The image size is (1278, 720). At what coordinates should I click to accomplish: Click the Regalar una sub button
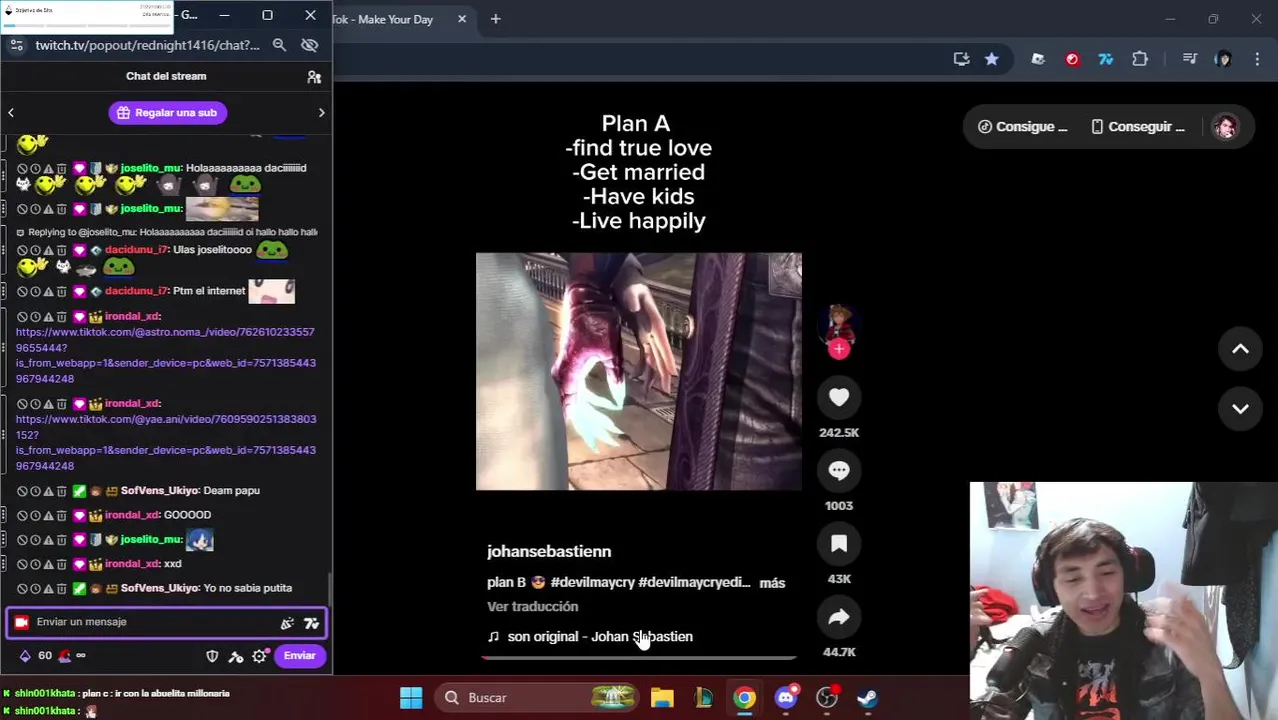tap(168, 113)
